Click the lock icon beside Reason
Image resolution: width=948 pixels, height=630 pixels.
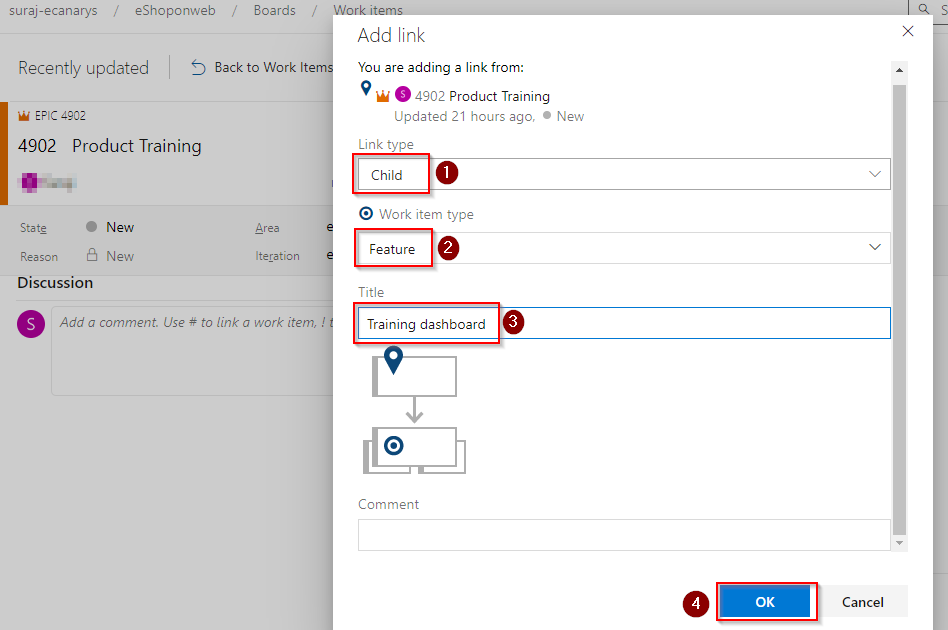92,255
